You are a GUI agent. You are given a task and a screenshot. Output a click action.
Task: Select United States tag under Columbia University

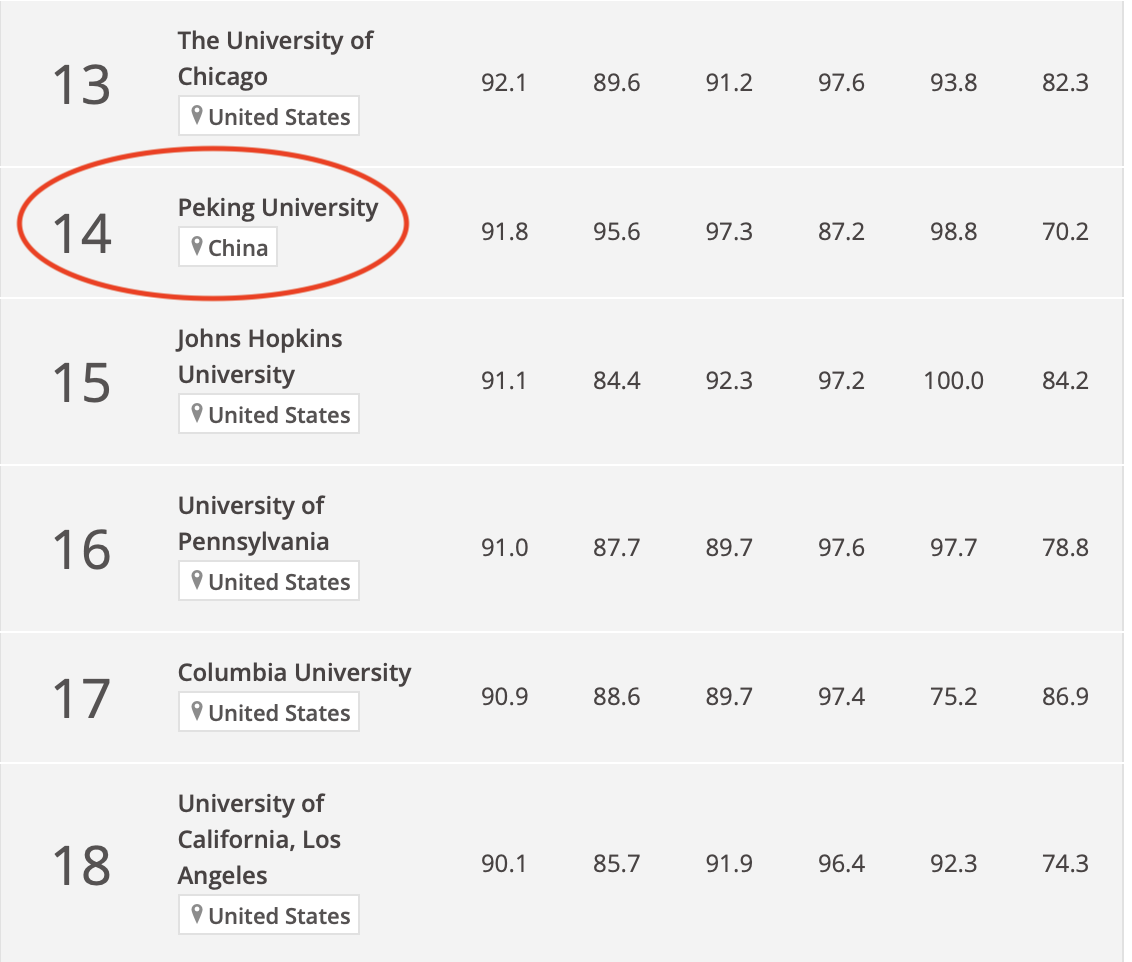(269, 712)
